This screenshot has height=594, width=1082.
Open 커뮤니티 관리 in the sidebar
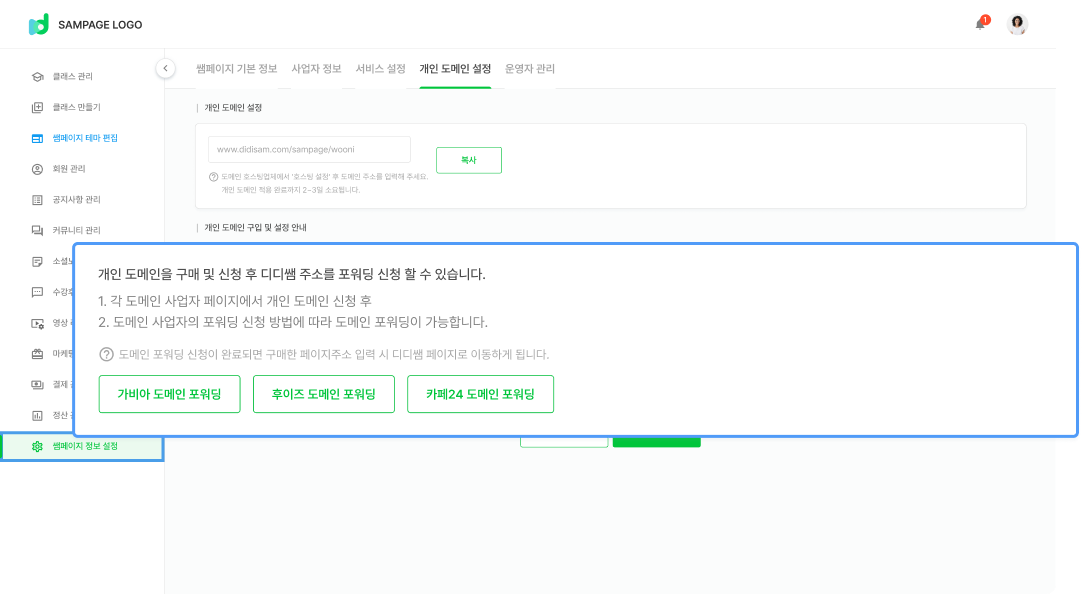(x=76, y=230)
